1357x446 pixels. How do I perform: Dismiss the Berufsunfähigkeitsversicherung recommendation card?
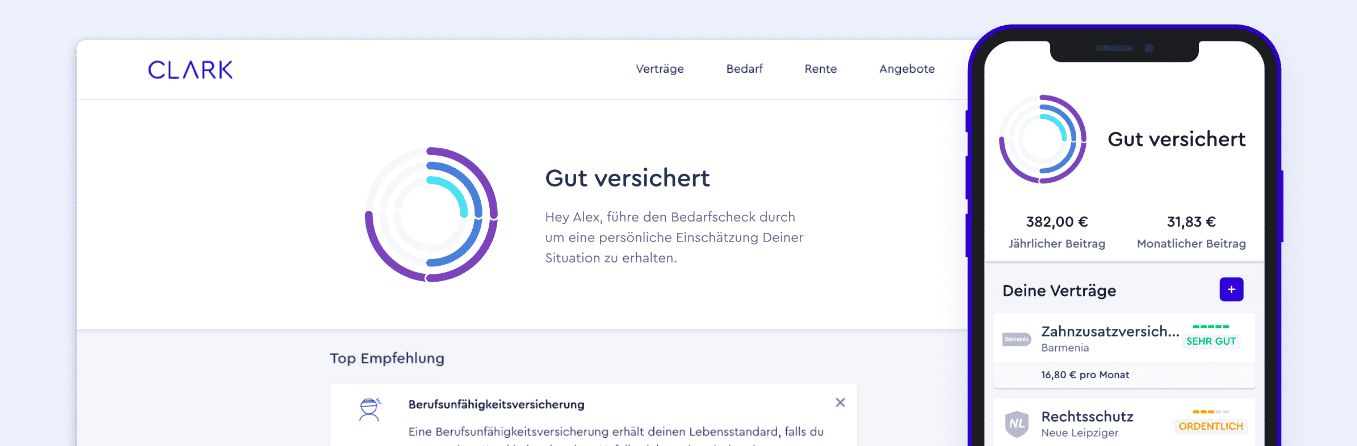tap(840, 402)
